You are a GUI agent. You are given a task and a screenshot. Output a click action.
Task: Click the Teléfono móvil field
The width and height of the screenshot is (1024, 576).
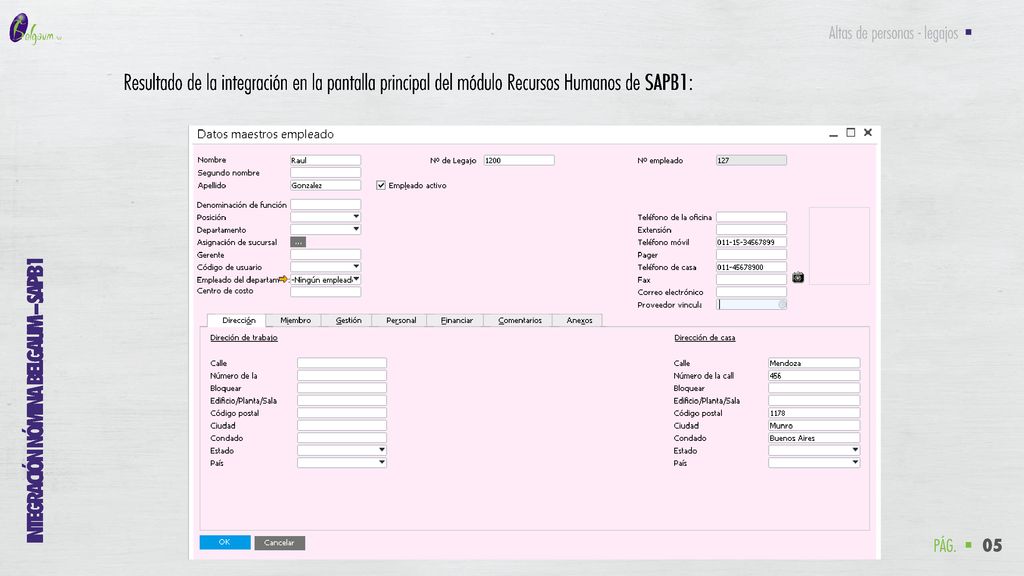click(751, 242)
